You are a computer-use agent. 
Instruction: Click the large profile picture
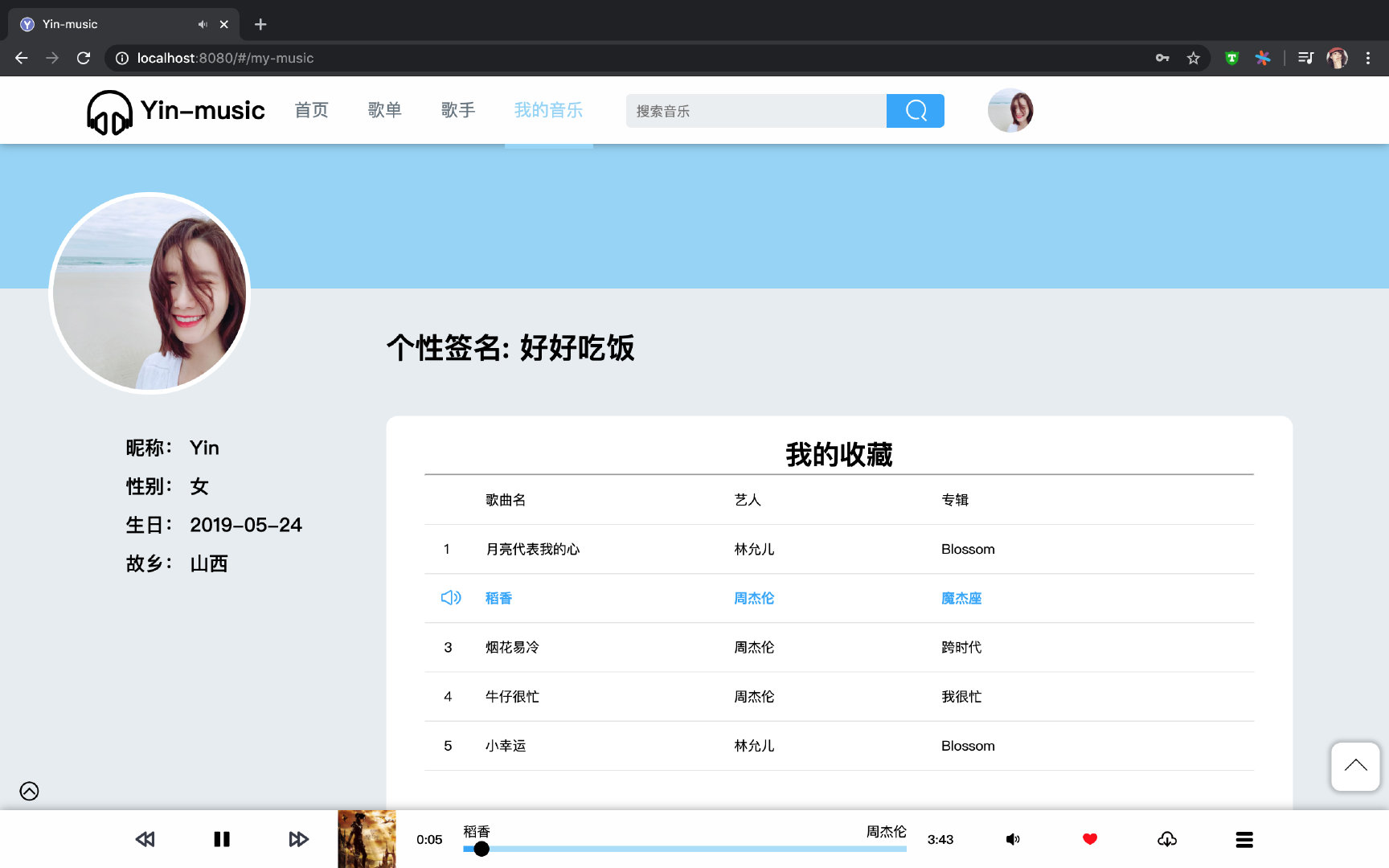tap(150, 293)
